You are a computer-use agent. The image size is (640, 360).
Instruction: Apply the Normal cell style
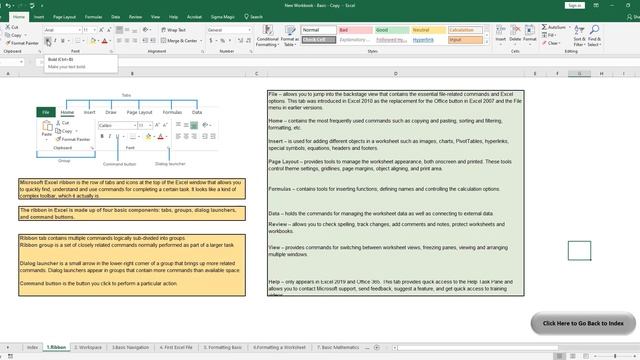coord(318,30)
